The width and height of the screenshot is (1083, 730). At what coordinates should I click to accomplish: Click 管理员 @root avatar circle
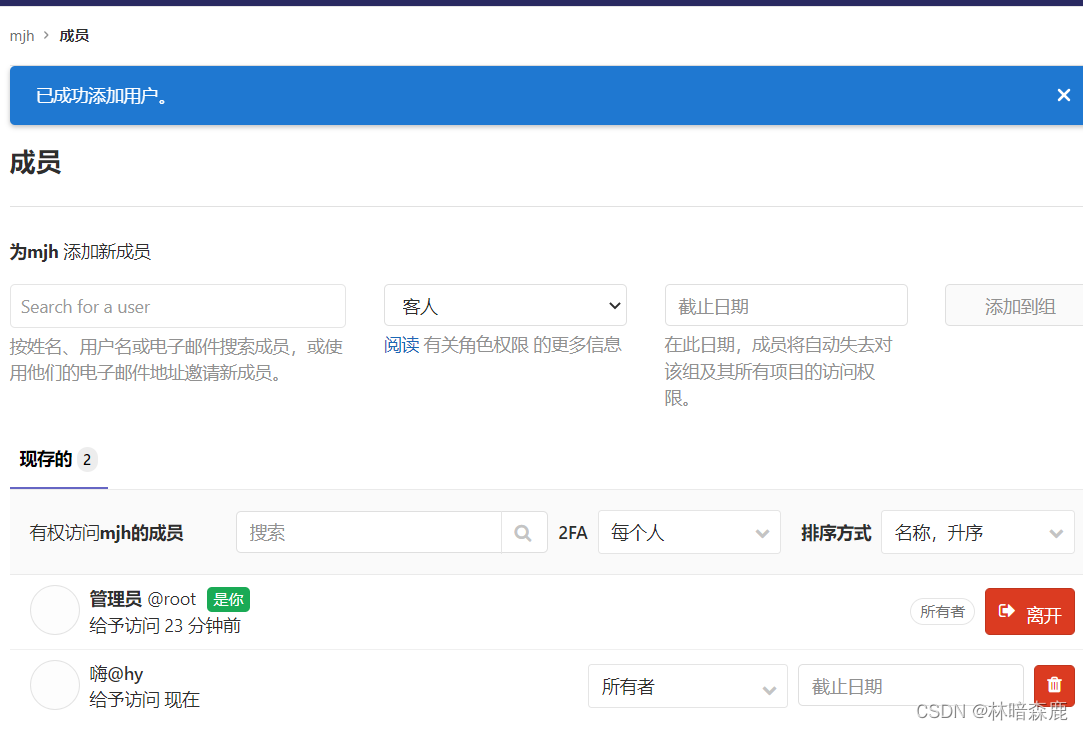(x=55, y=611)
